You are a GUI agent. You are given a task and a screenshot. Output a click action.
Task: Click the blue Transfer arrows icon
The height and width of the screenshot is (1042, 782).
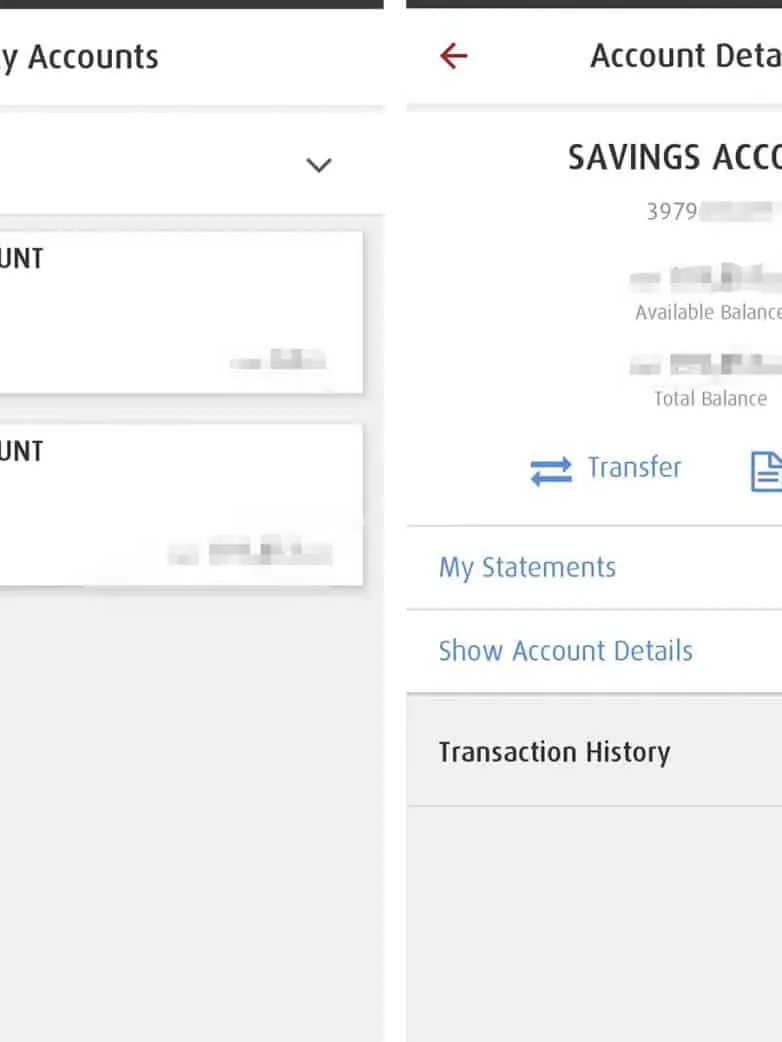[x=551, y=471]
